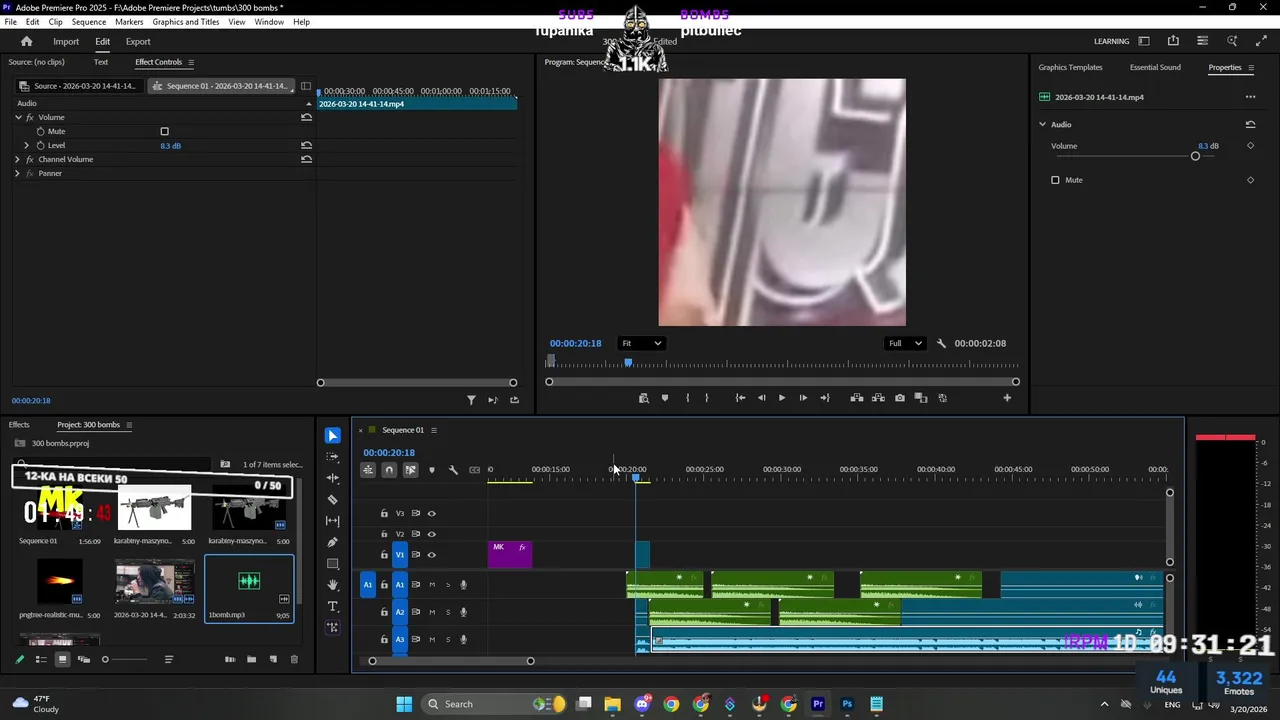The width and height of the screenshot is (1280, 720).
Task: Select the Track Select Forward tool
Action: (333, 457)
